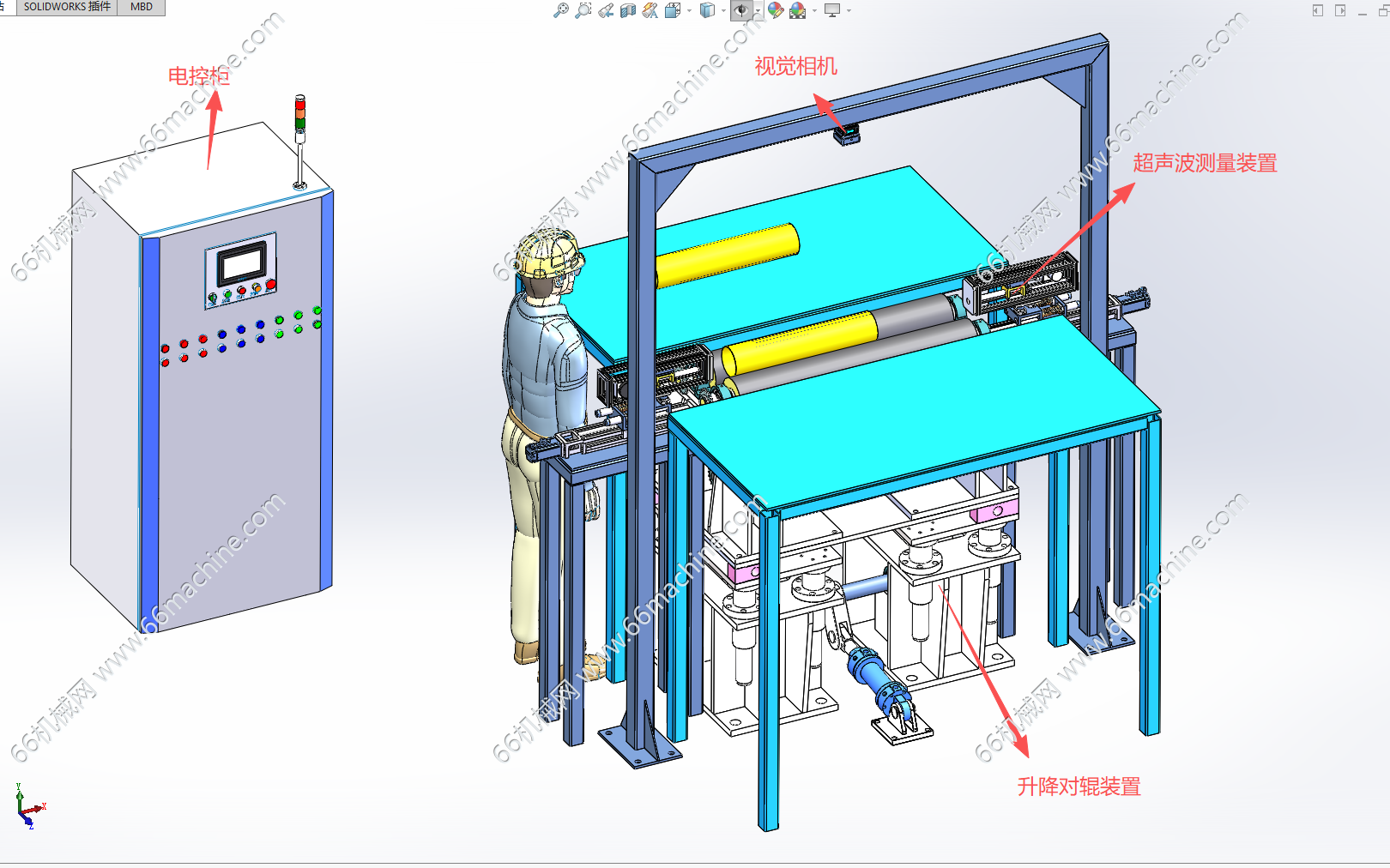Activate the Section View tool

[628, 10]
